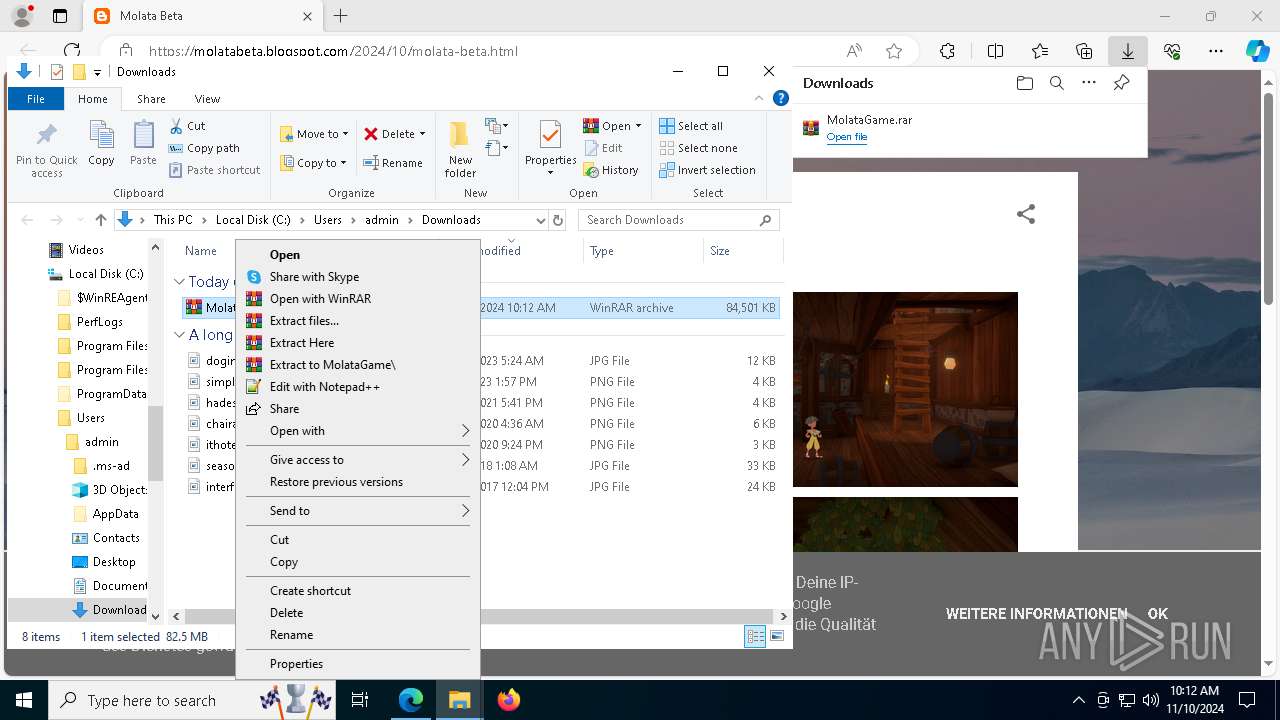Screen dimensions: 1280x720
Task: Choose Open with WinRAR
Action: point(320,299)
